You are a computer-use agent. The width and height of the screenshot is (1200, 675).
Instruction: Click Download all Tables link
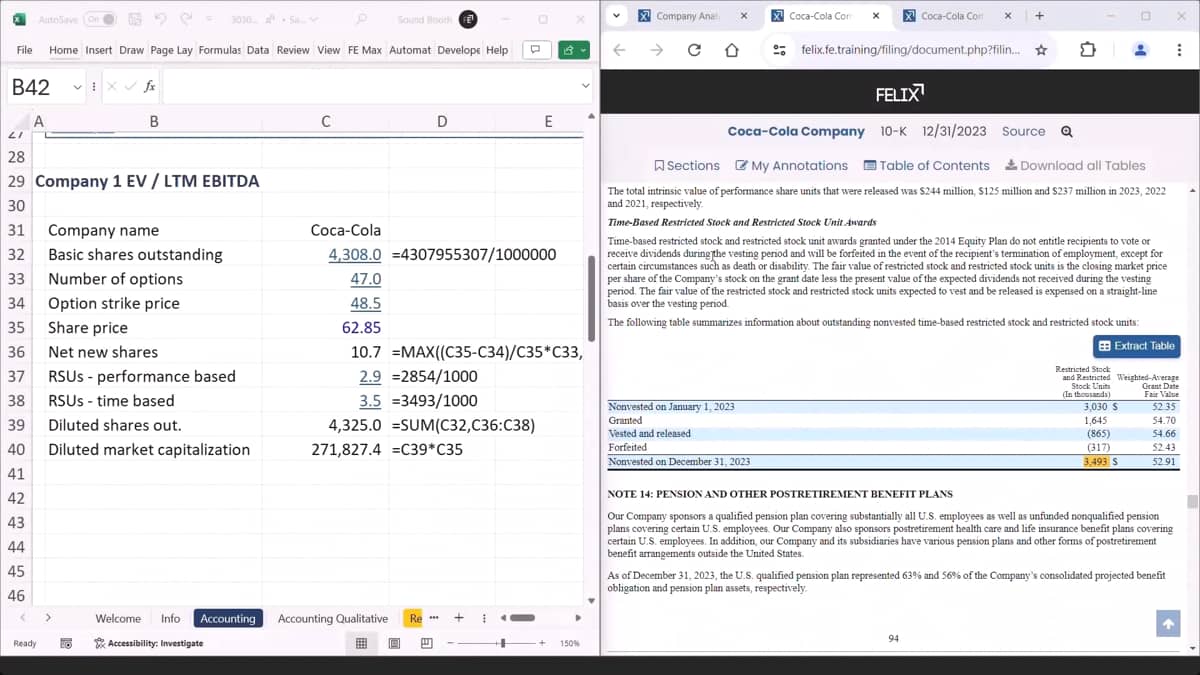point(1075,166)
